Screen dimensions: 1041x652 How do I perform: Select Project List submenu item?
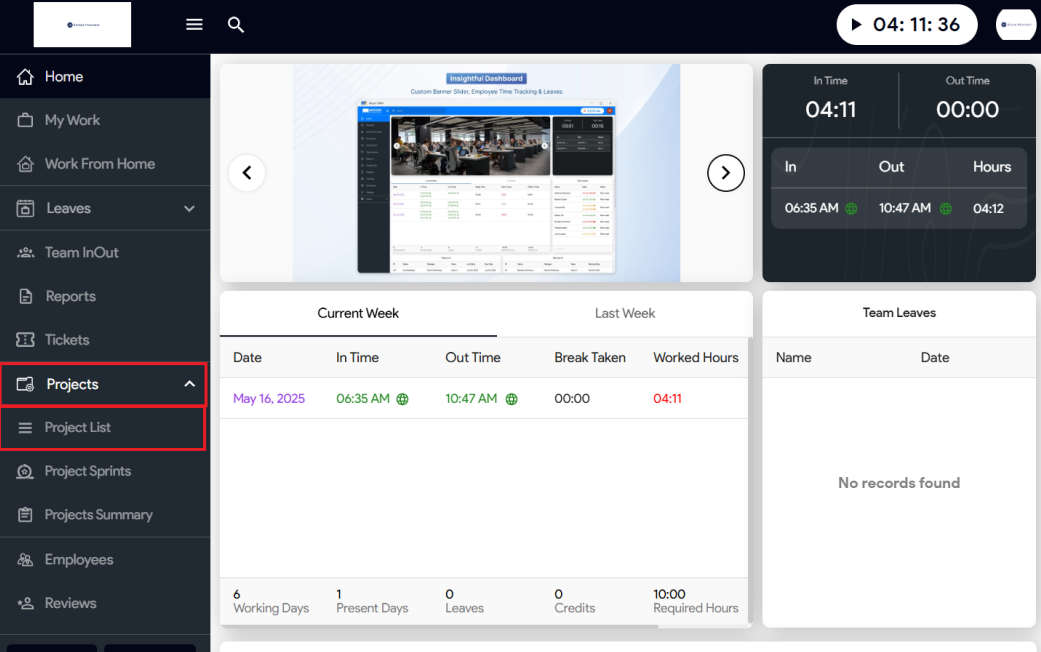pyautogui.click(x=77, y=428)
